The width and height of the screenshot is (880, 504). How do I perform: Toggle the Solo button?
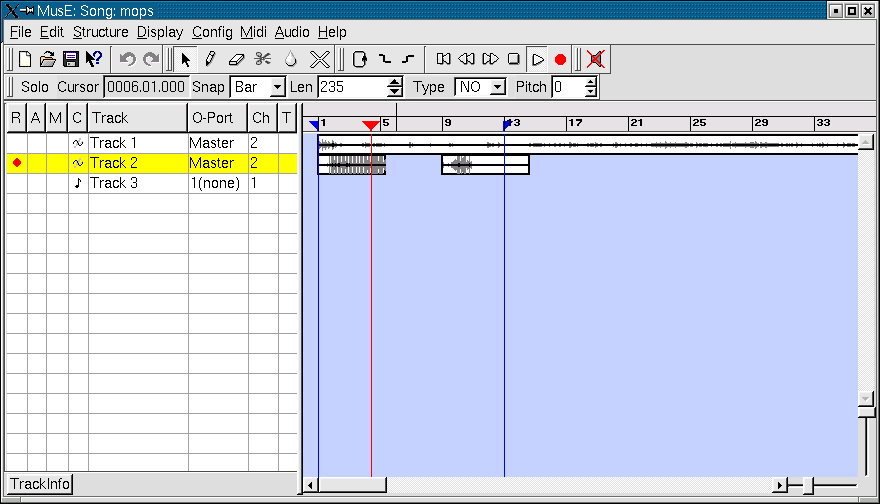point(34,87)
